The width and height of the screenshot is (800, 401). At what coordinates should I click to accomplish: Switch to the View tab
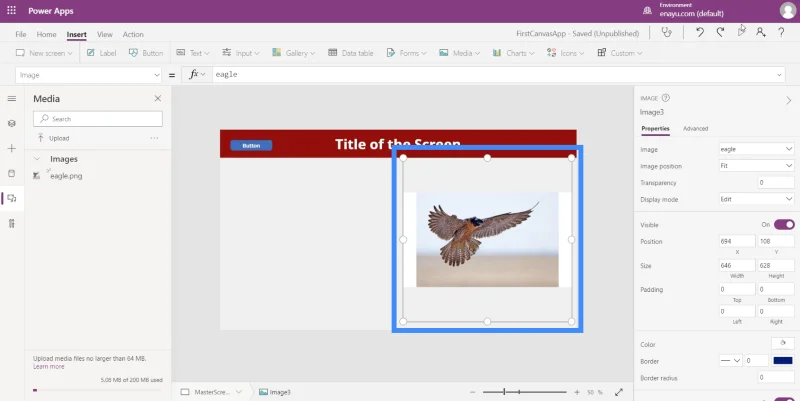[x=105, y=34]
